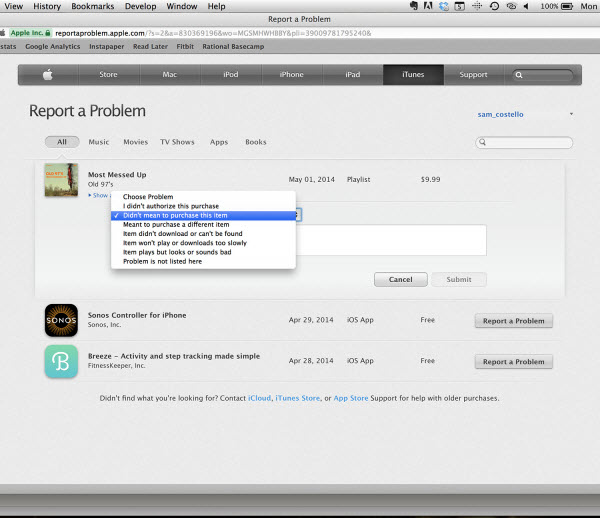Report a Problem for Sonos Controller

pyautogui.click(x=513, y=321)
